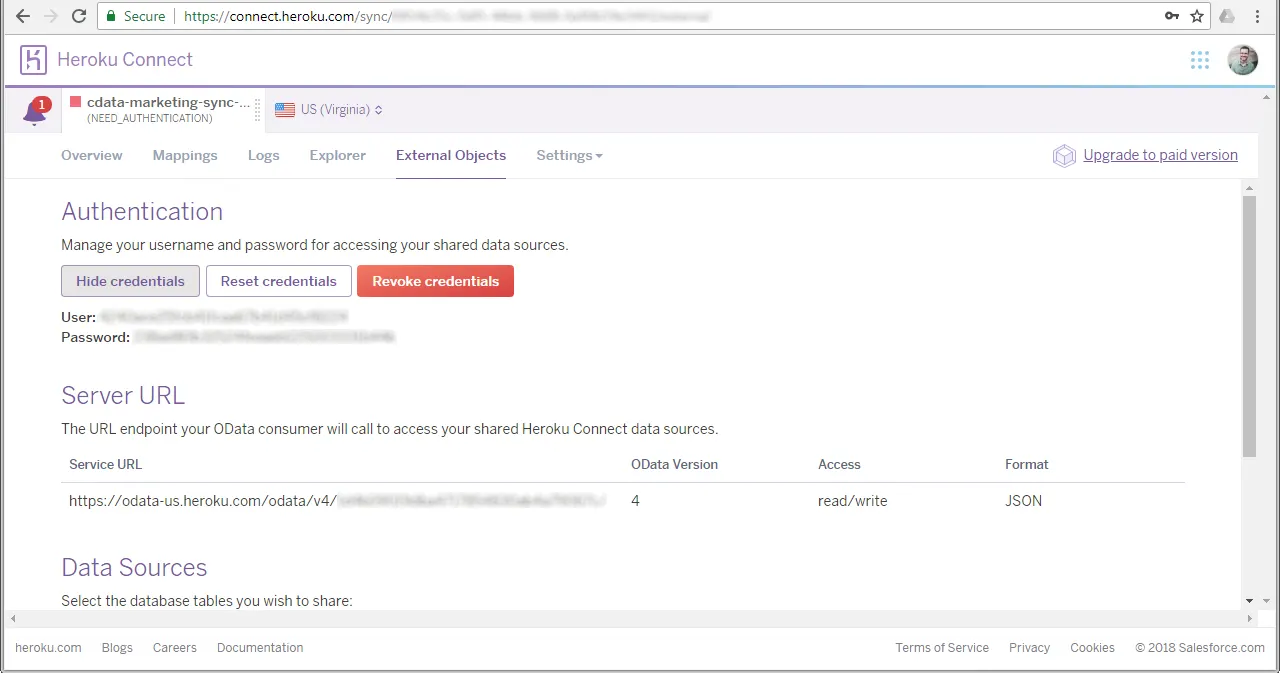The image size is (1280, 673).
Task: Click the red Revoke credentials button
Action: [x=435, y=281]
